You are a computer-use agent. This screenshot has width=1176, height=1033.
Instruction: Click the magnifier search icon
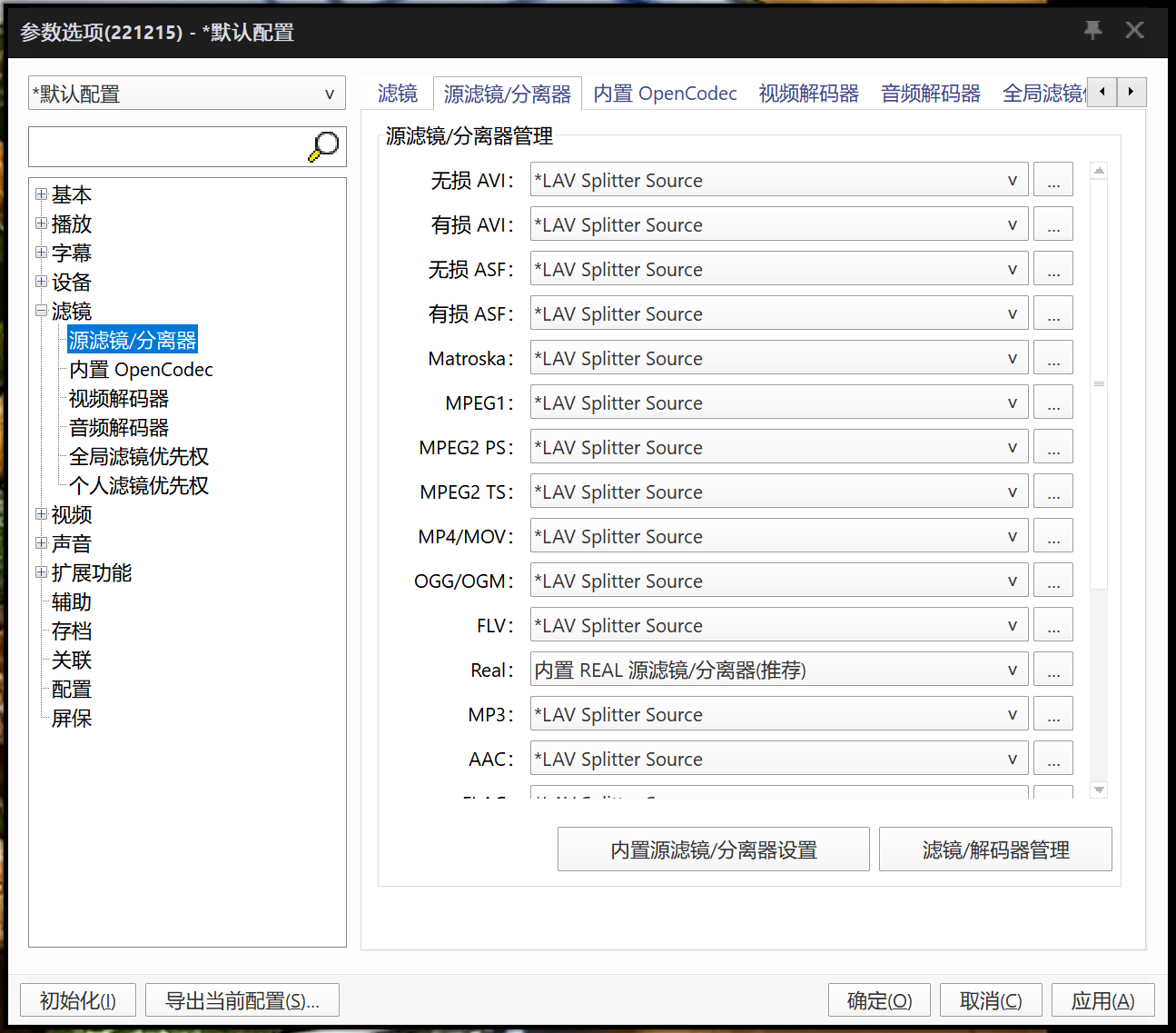coord(323,145)
